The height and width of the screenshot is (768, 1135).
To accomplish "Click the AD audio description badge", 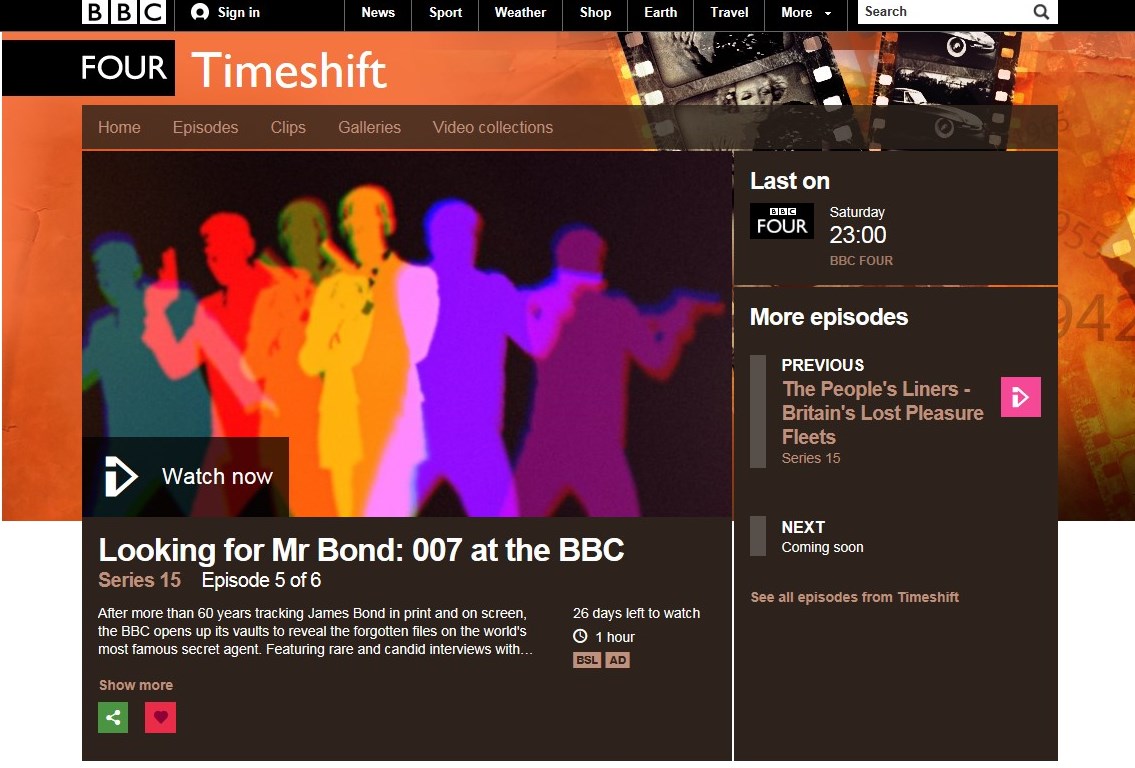I will 617,660.
